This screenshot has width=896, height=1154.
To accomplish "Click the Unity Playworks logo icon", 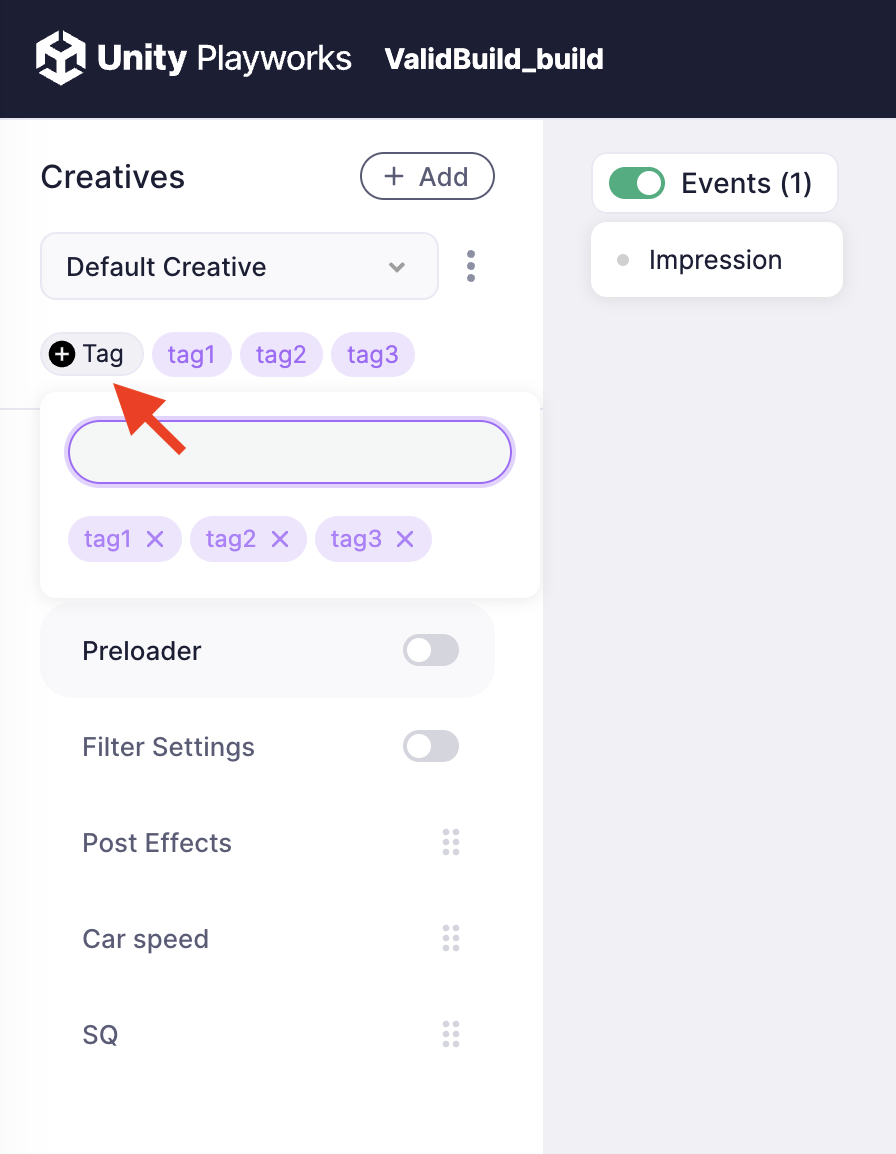I will (61, 58).
